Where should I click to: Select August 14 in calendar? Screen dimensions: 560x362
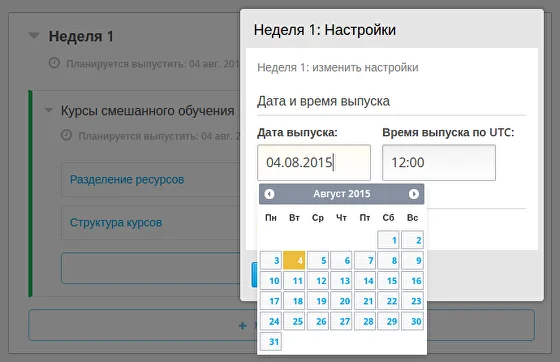click(365, 281)
